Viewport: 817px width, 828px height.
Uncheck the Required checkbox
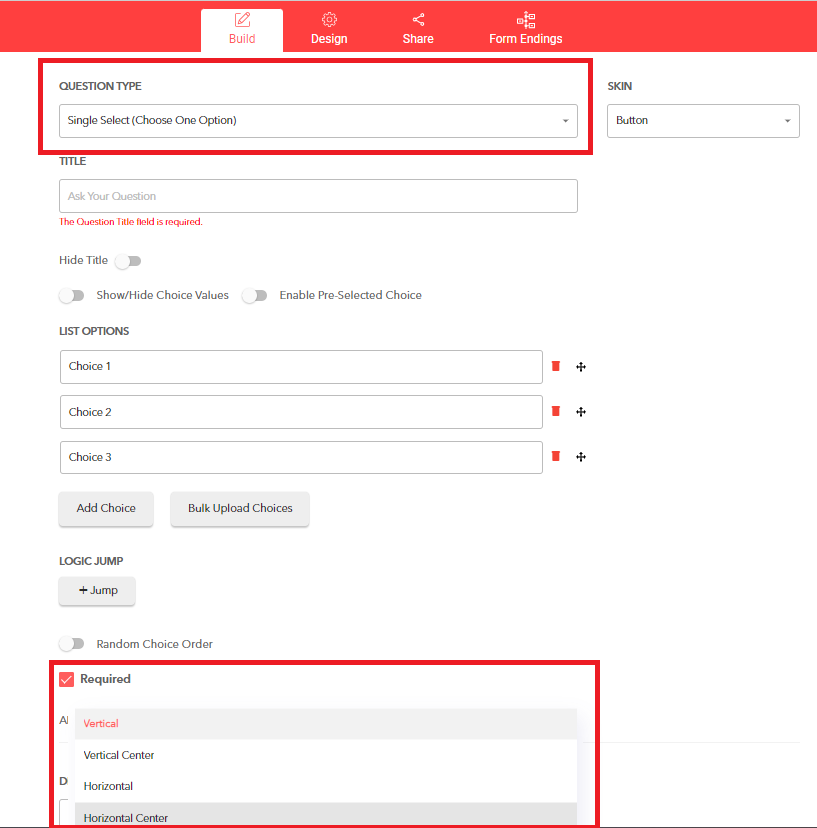[x=67, y=679]
